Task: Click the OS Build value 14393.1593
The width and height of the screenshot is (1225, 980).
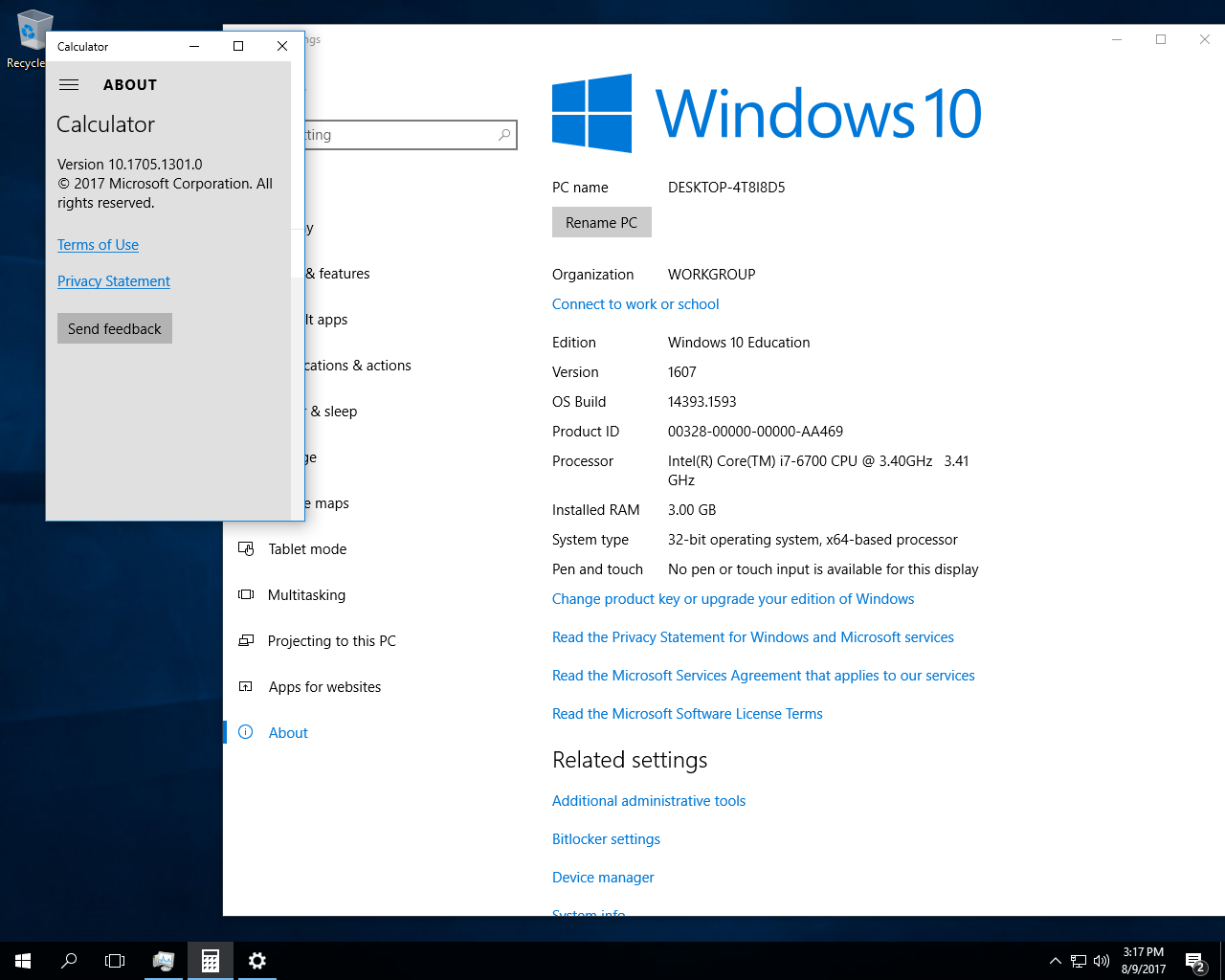Action: [702, 402]
